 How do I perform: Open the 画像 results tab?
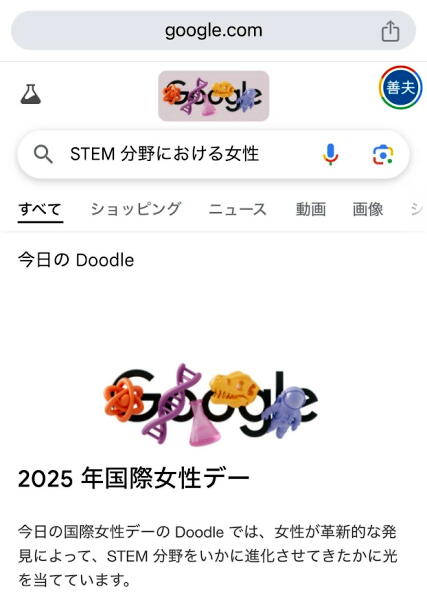368,209
